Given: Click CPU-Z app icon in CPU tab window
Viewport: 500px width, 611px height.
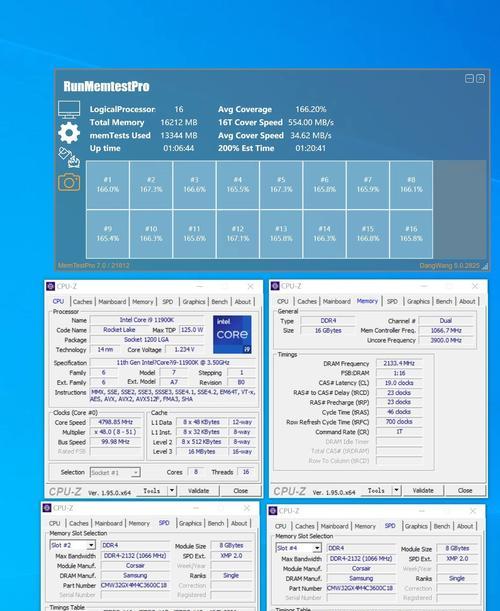Looking at the screenshot, I should (50, 286).
